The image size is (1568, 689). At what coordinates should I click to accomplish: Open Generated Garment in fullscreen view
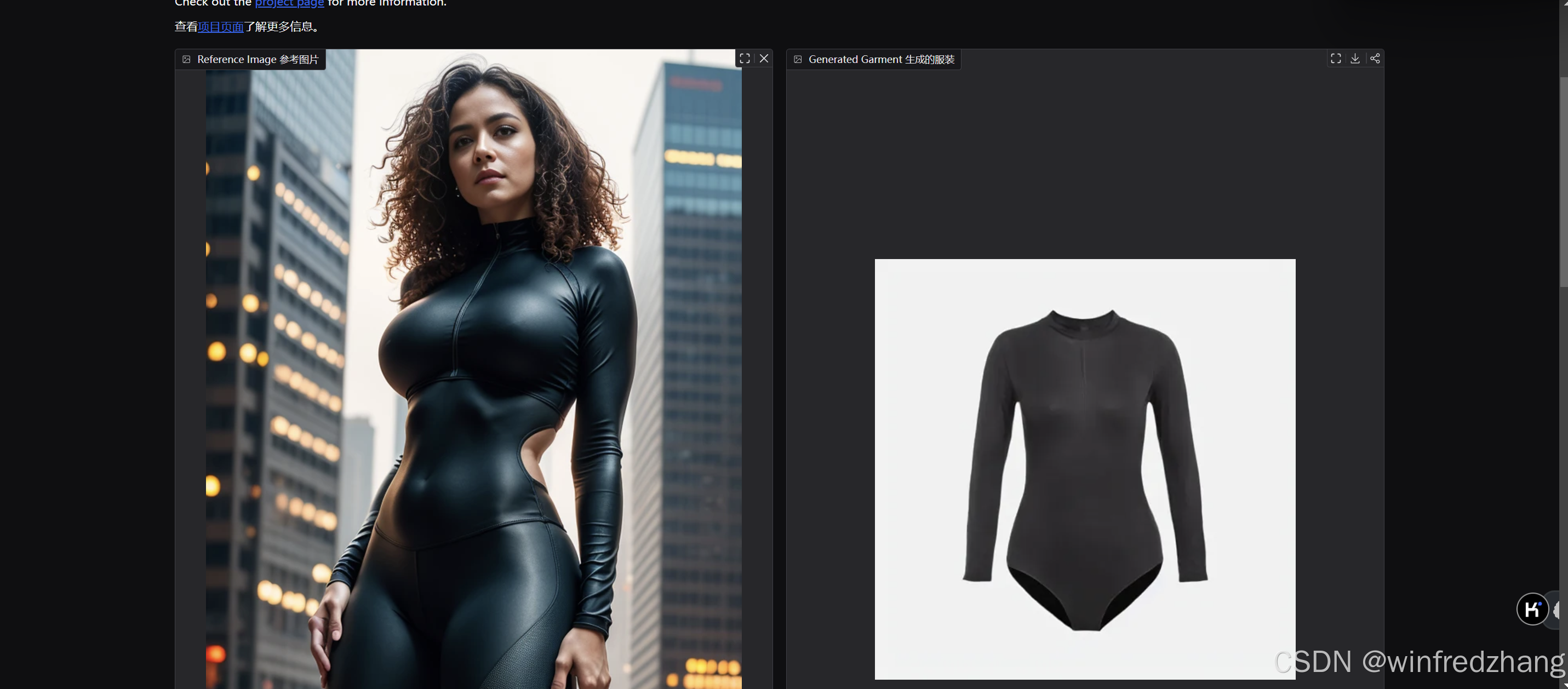click(1336, 59)
